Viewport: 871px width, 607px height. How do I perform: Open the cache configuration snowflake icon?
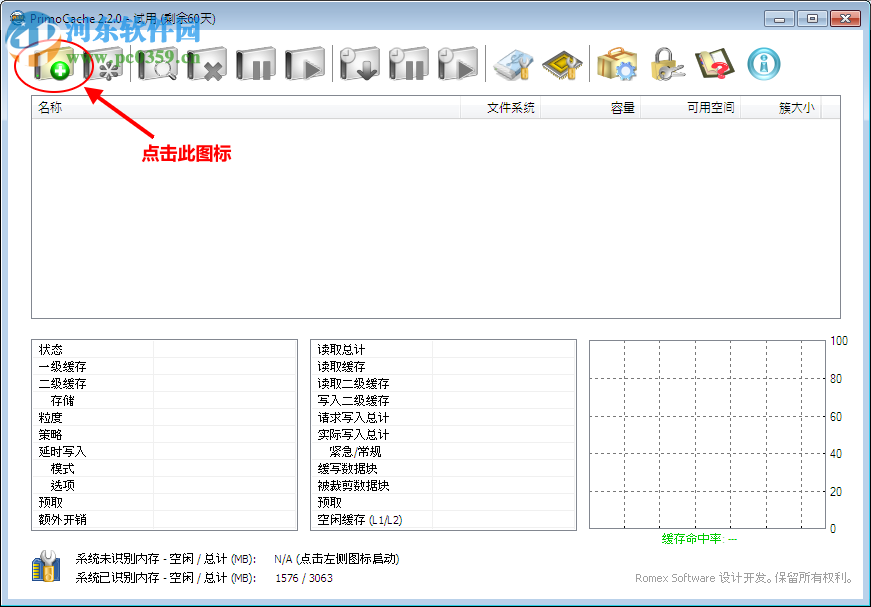(x=105, y=63)
